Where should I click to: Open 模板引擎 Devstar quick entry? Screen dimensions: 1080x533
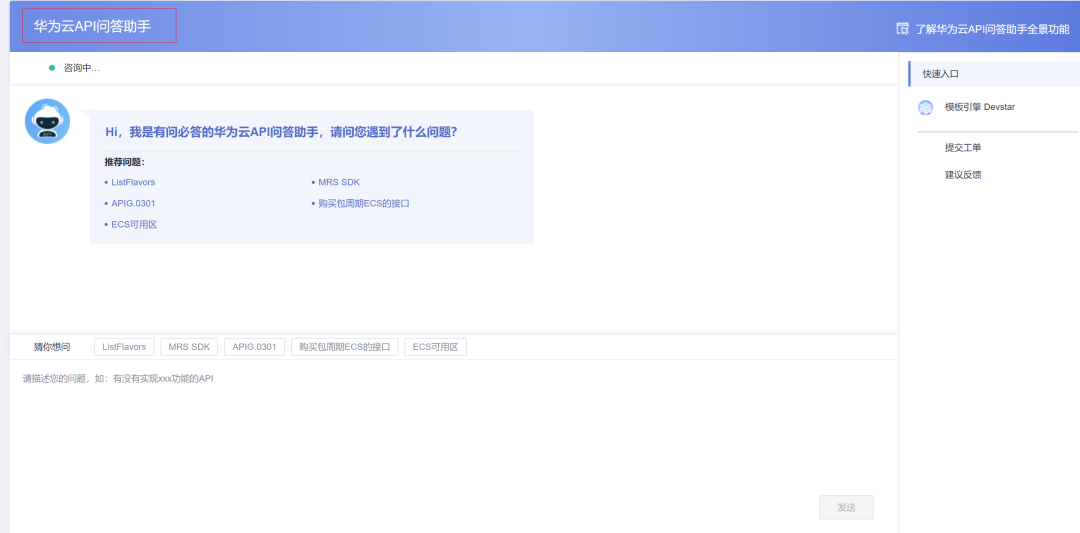(980, 107)
